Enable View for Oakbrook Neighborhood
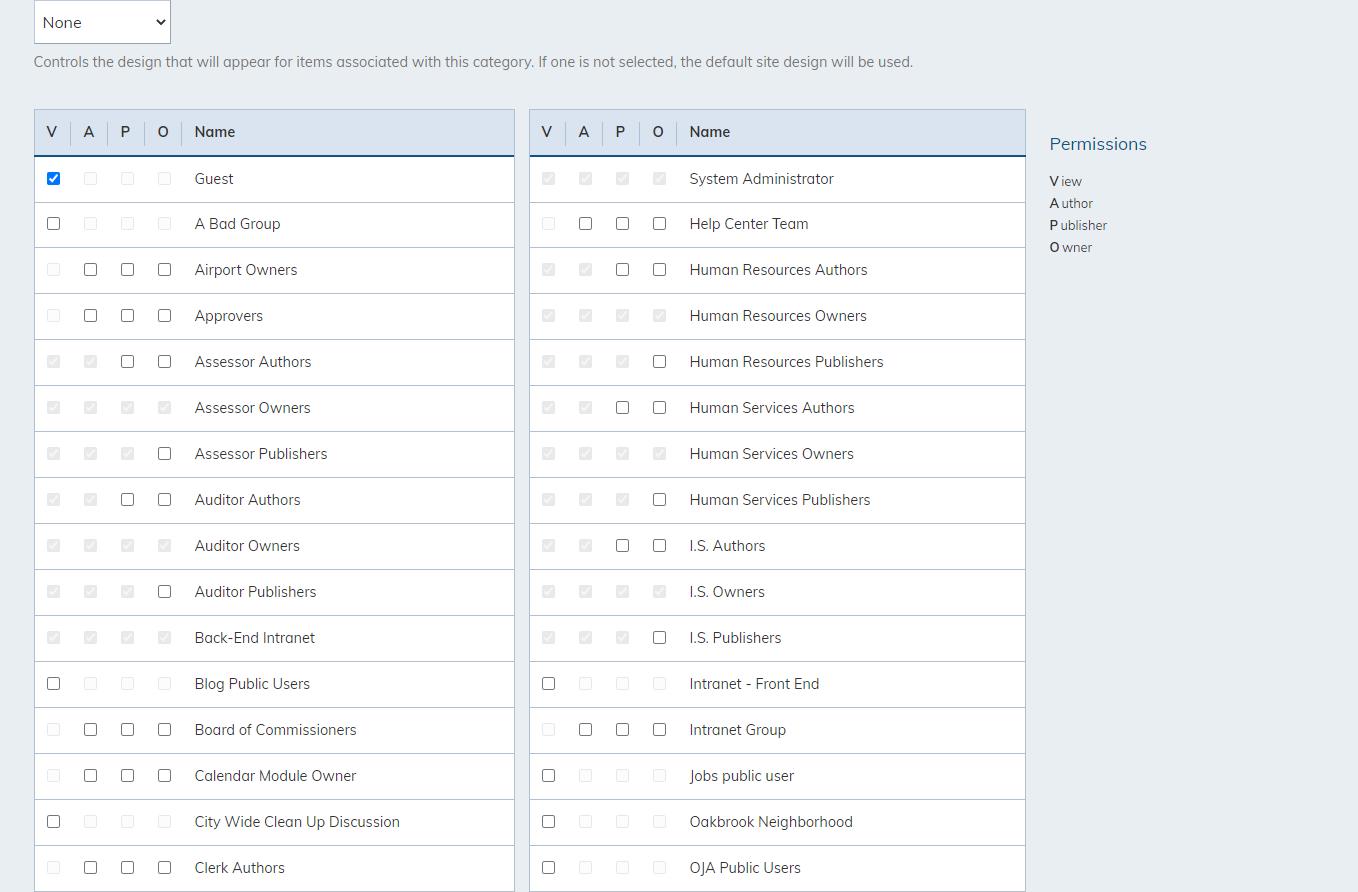This screenshot has width=1358, height=892. 549,822
